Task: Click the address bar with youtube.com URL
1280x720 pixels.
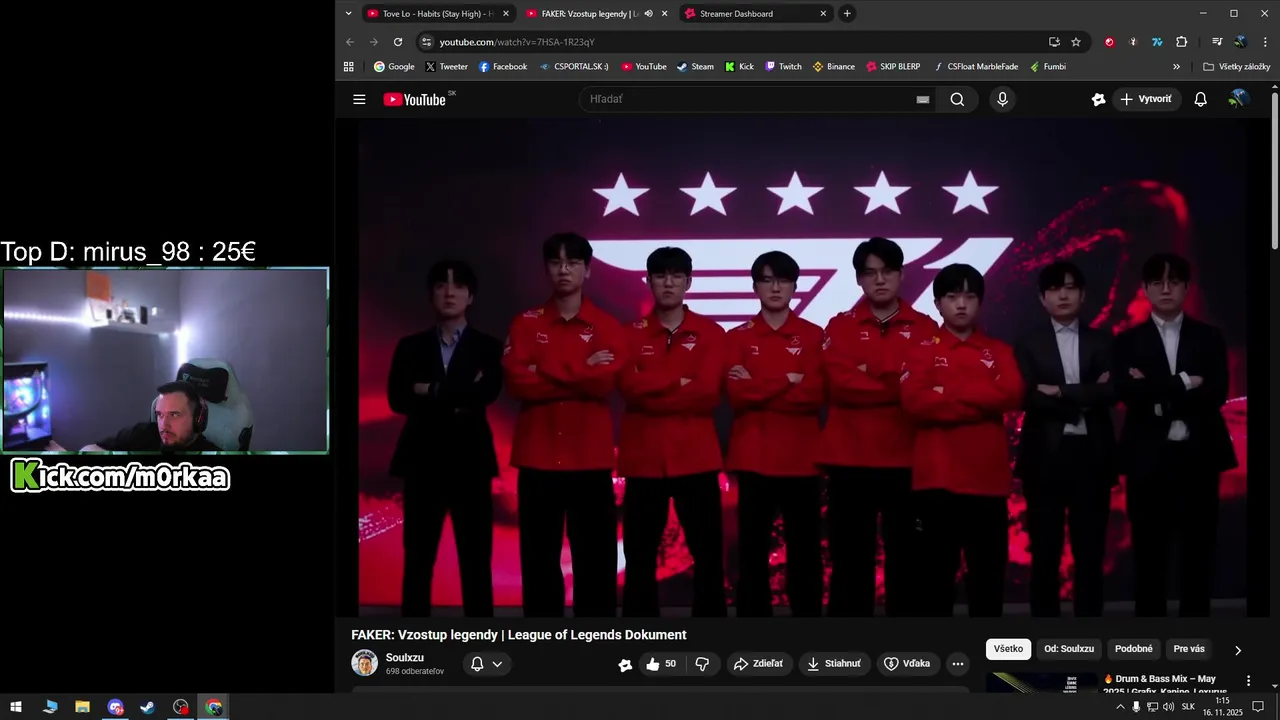Action: pyautogui.click(x=740, y=42)
